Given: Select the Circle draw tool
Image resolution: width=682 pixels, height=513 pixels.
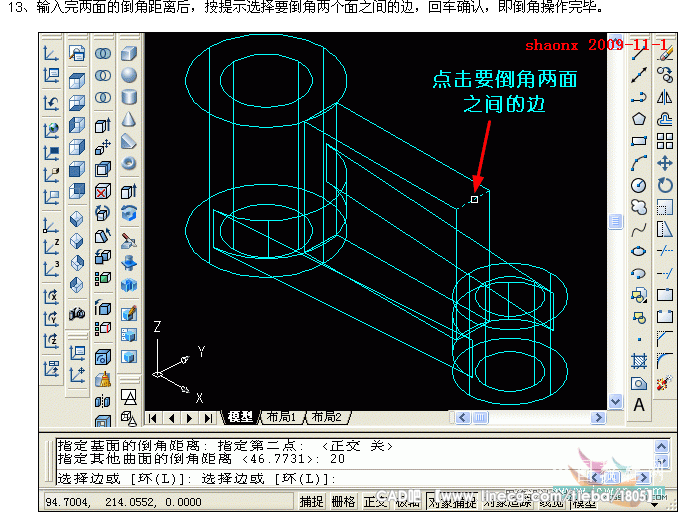Looking at the screenshot, I should click(639, 185).
